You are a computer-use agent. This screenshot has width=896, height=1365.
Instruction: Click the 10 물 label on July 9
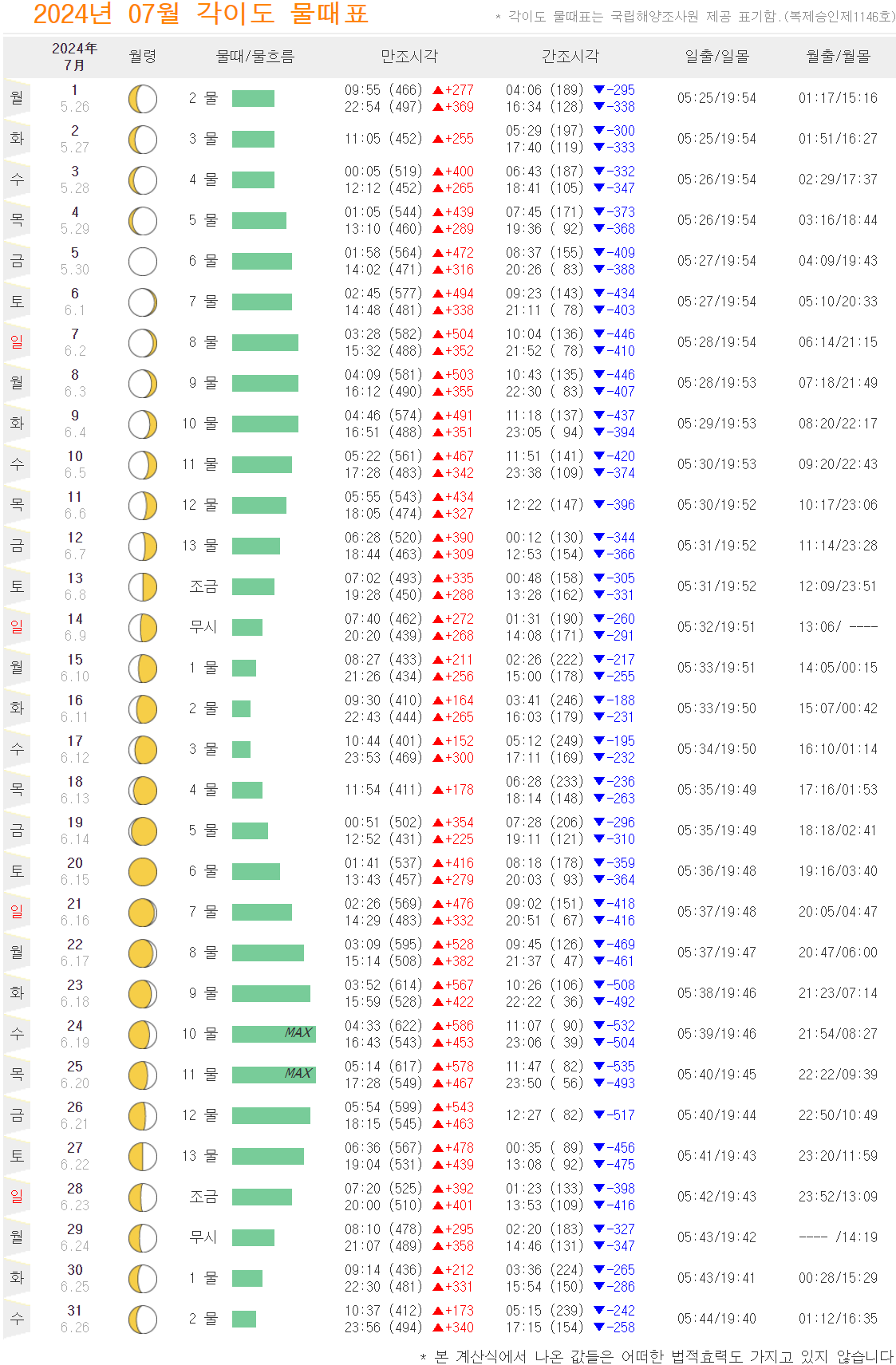pyautogui.click(x=199, y=424)
